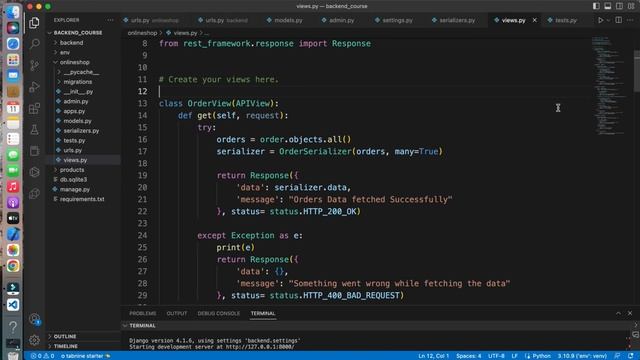This screenshot has width=640, height=360.
Task: Open the Testing flask view
Action: [34, 130]
